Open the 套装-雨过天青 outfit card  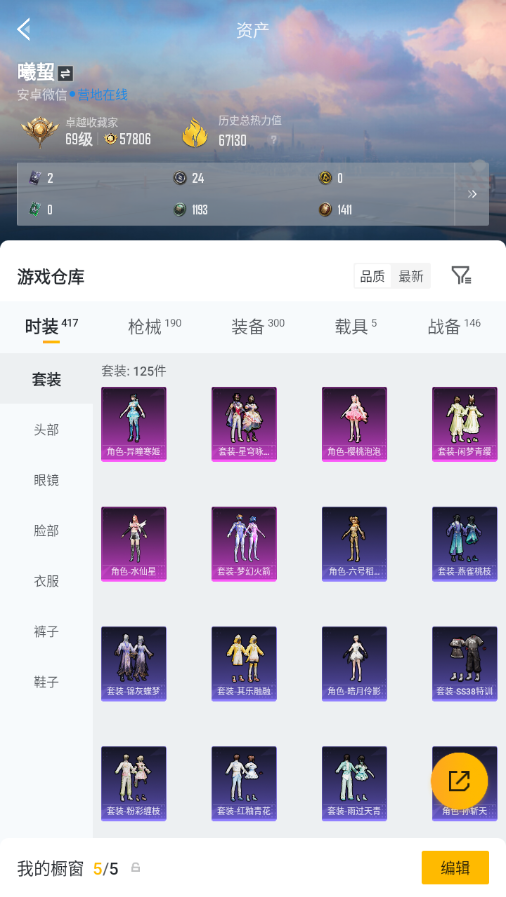click(354, 783)
